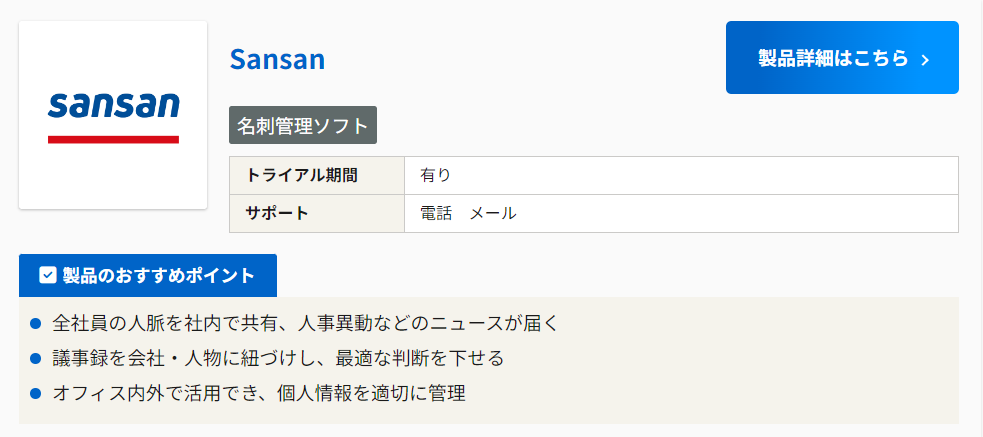Select the 名刺管理ソフト category tag
This screenshot has width=983, height=437.
(303, 126)
